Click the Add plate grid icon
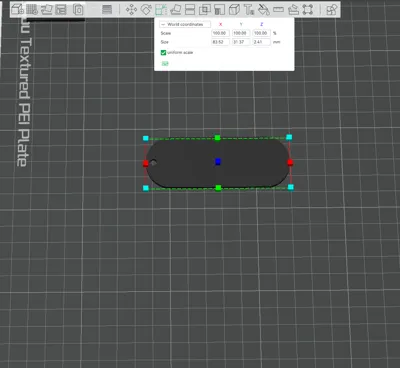 [32, 10]
